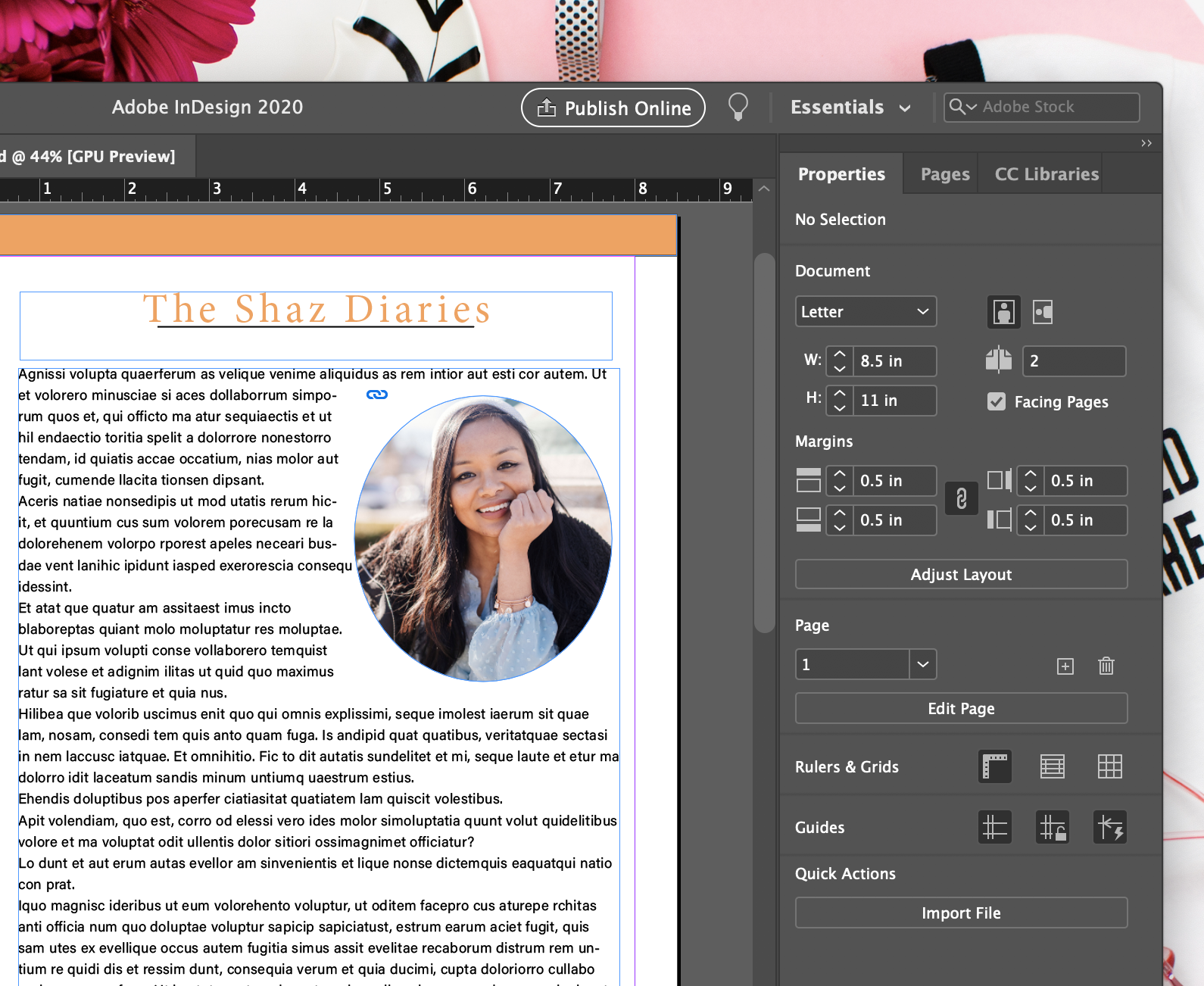Viewport: 1204px width, 986px height.
Task: Switch to the CC Libraries tab
Action: click(1046, 174)
